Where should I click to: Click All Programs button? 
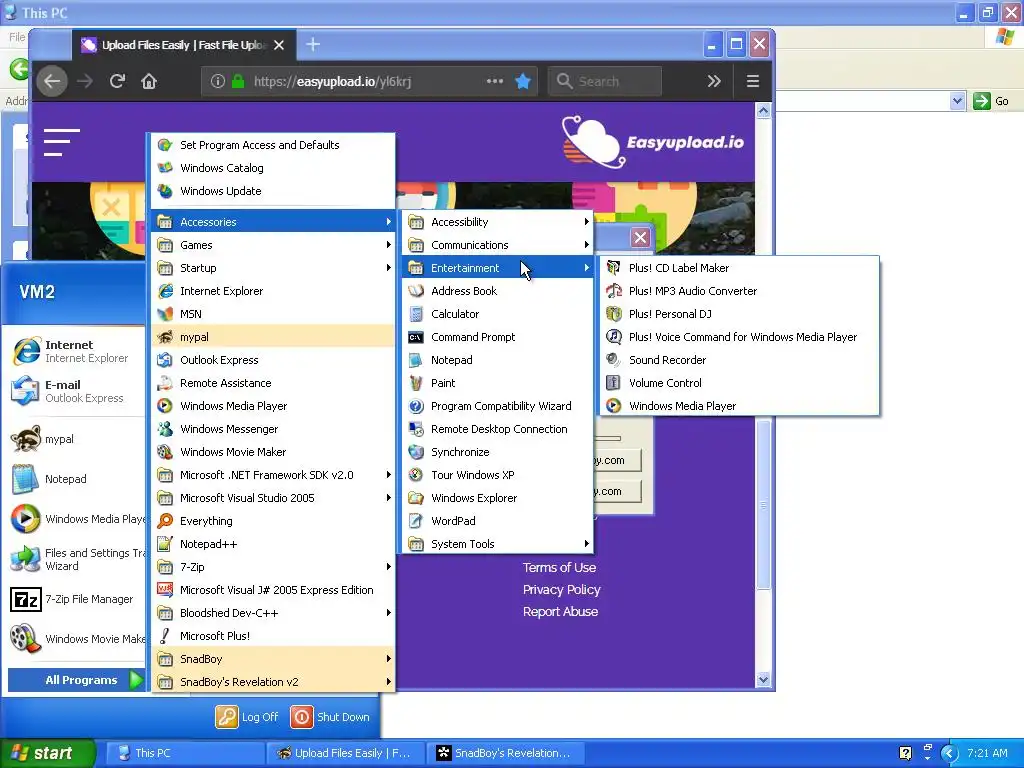[77, 680]
